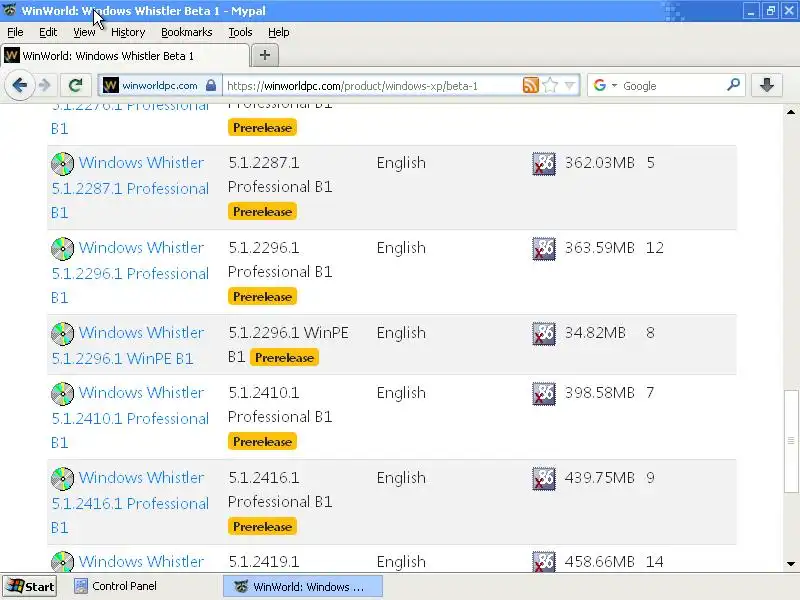Reload the page with the green refresh icon
Viewport: 800px width, 600px height.
point(76,85)
